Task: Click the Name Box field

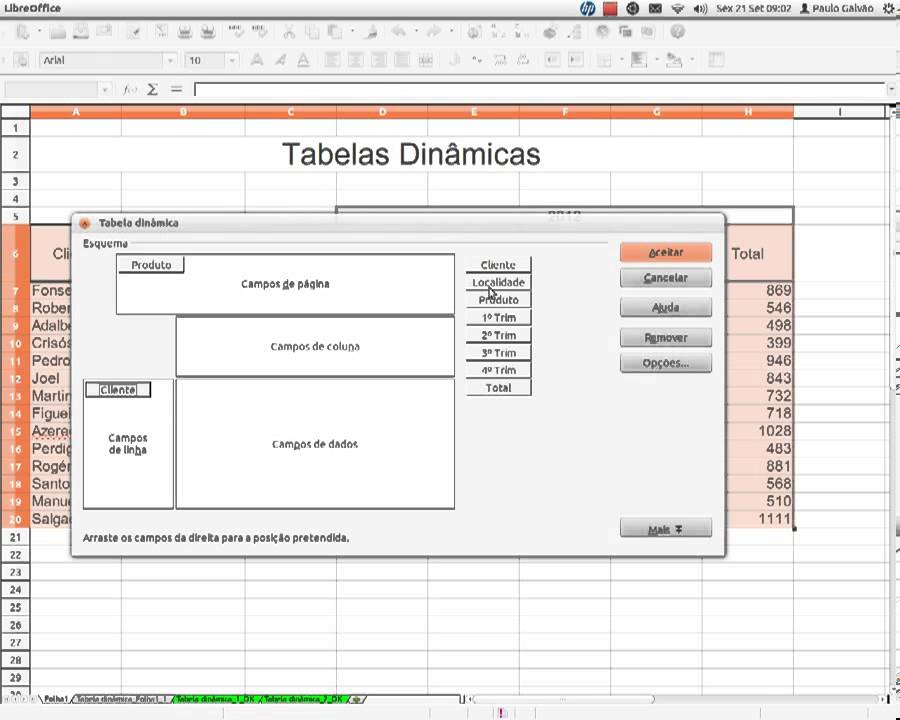Action: [x=51, y=90]
